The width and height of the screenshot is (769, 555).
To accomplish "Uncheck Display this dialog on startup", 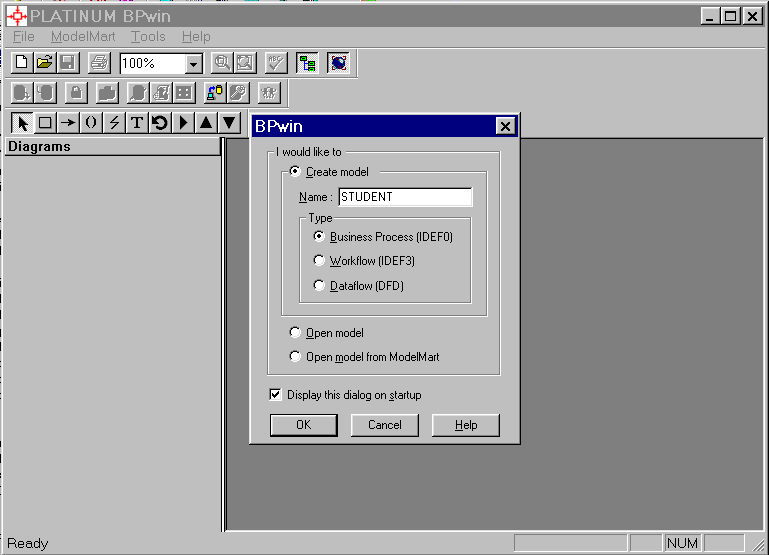I will [276, 395].
